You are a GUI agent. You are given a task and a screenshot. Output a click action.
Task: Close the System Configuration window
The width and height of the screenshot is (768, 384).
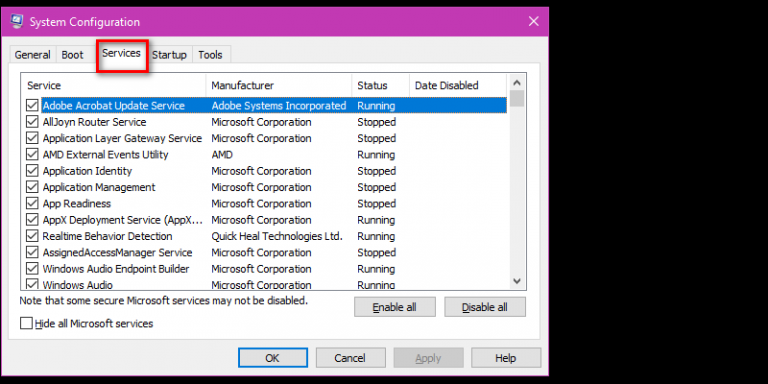pyautogui.click(x=533, y=21)
